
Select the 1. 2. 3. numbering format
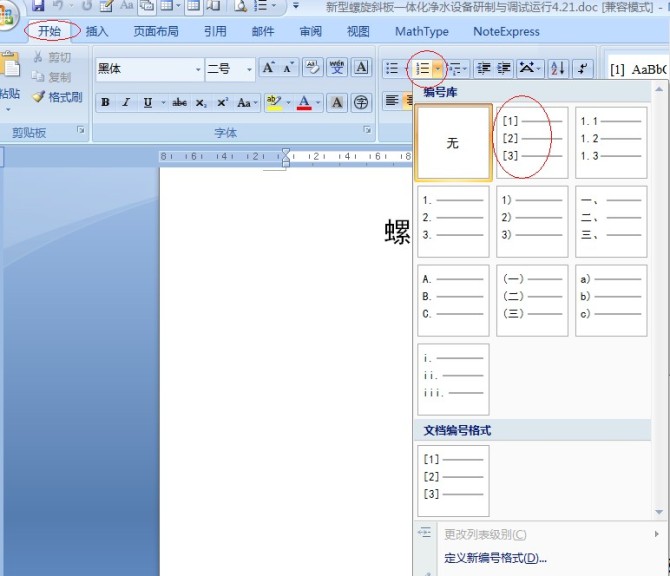click(x=453, y=221)
